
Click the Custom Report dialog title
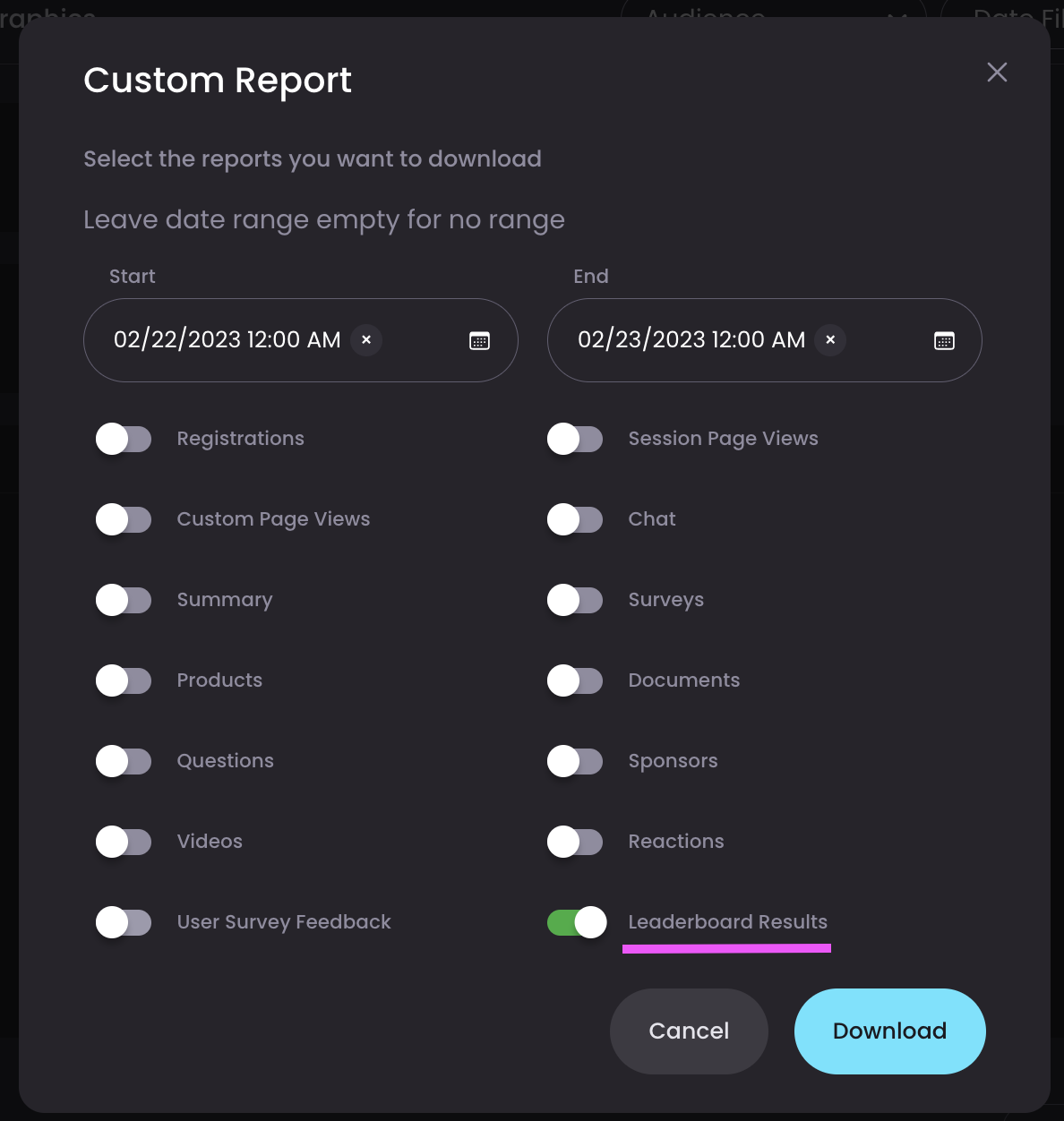click(x=218, y=81)
